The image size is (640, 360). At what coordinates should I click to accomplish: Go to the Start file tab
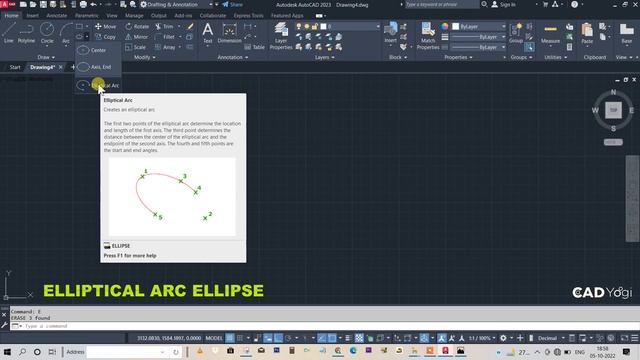click(x=15, y=67)
